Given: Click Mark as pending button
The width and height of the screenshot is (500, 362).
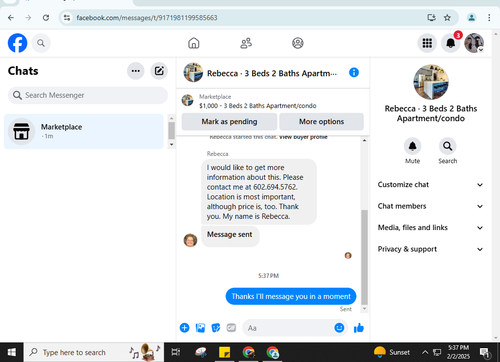Looking at the screenshot, I should pos(229,122).
